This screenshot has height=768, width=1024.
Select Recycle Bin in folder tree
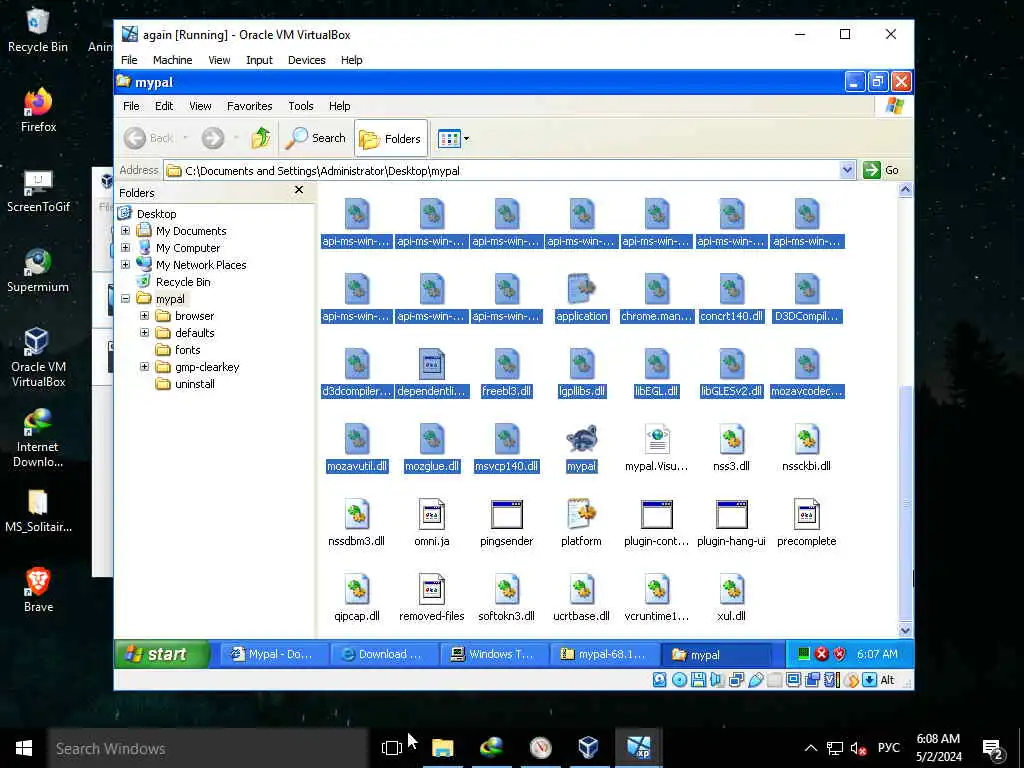pos(174,281)
